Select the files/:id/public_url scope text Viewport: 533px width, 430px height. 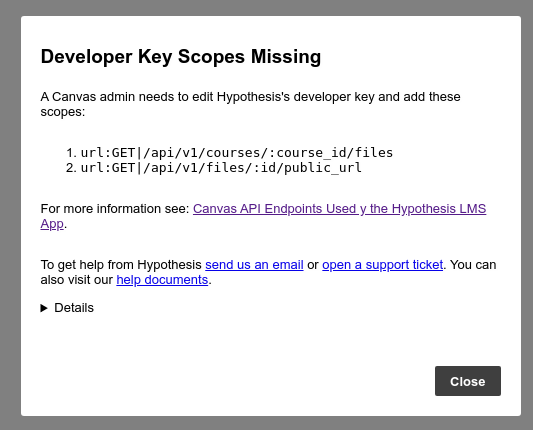[221, 168]
